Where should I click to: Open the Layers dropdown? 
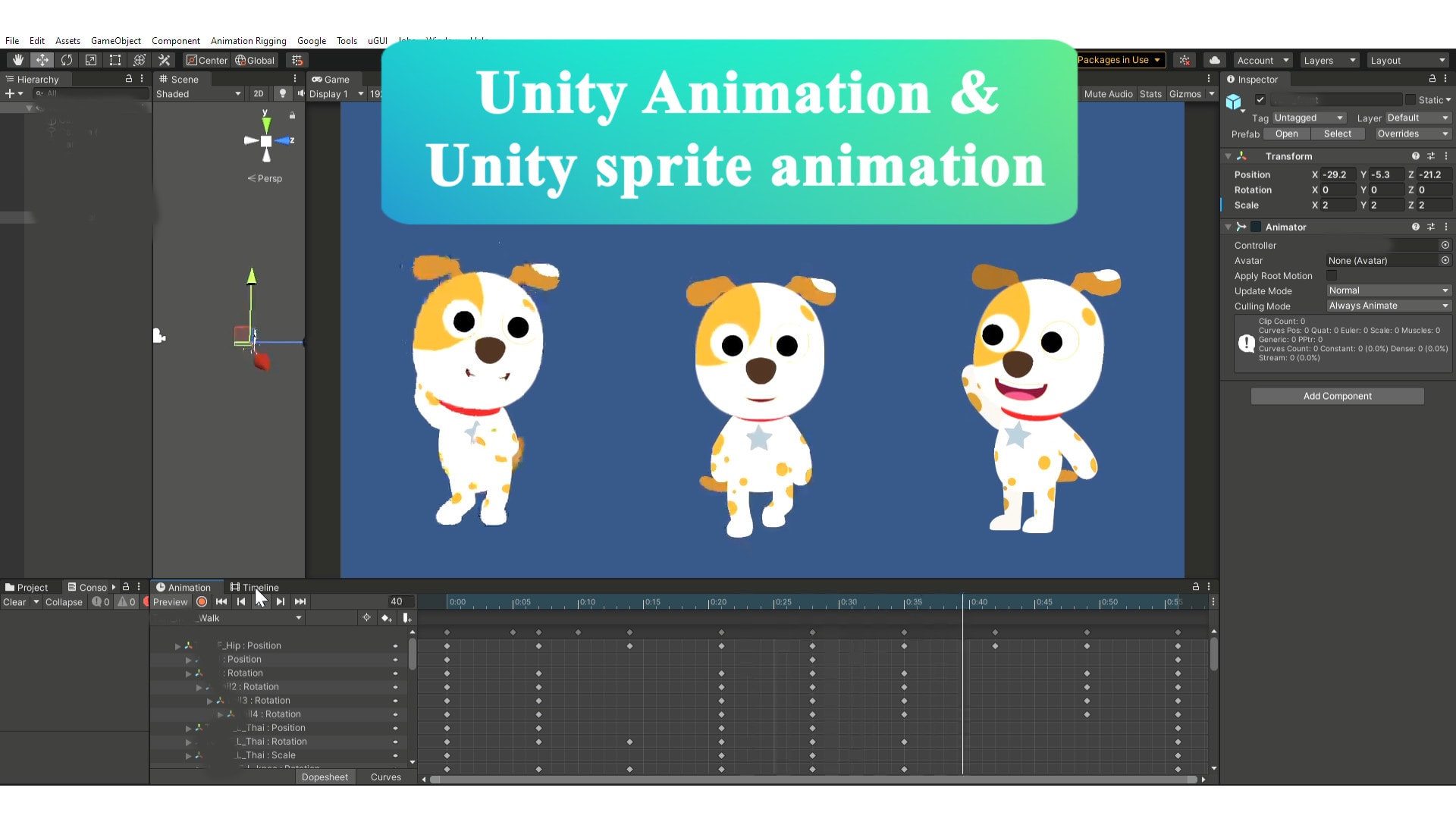(1329, 60)
